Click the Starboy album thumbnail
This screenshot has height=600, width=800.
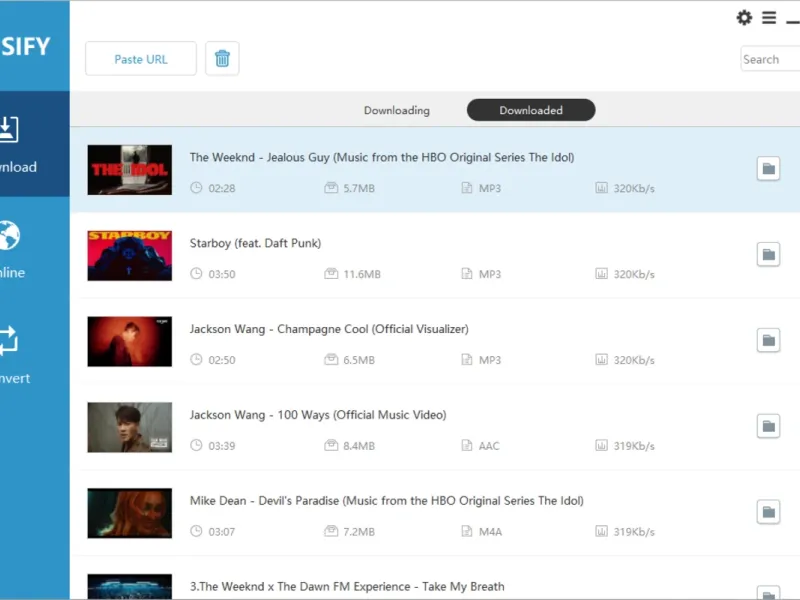130,256
